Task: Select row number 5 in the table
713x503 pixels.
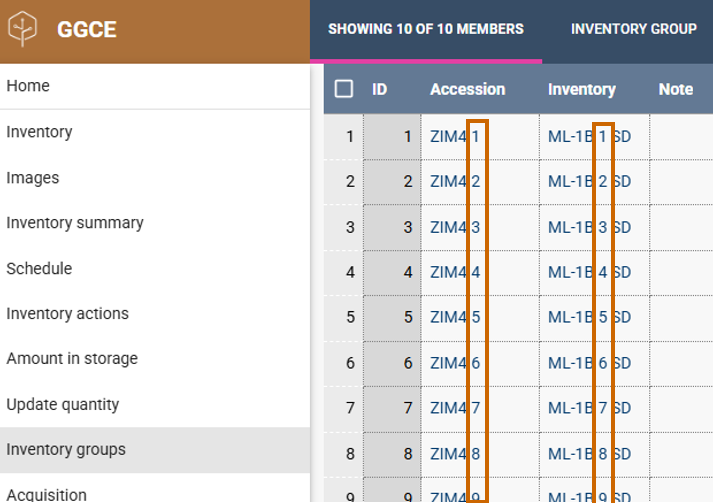Action: click(349, 318)
